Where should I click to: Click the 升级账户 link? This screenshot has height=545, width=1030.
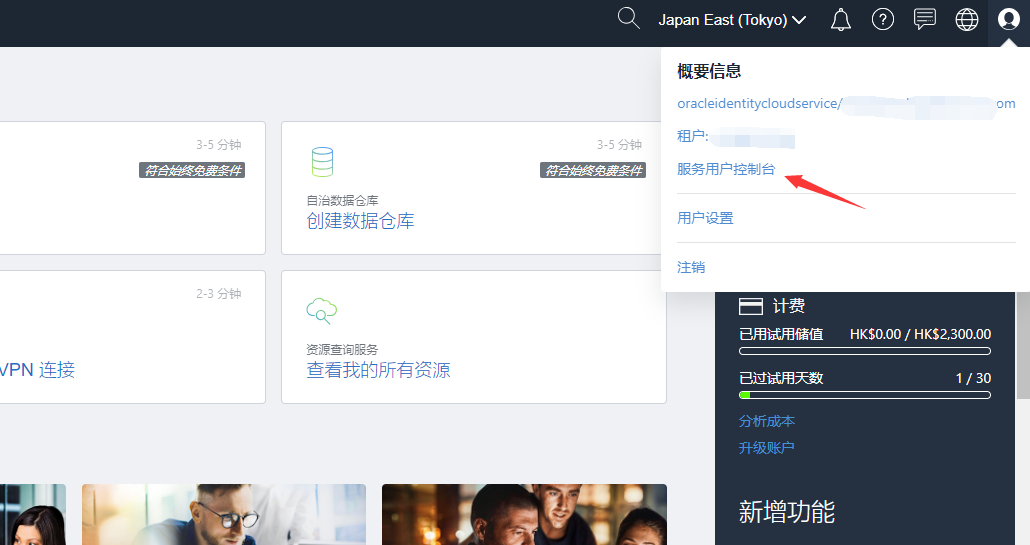click(x=767, y=447)
